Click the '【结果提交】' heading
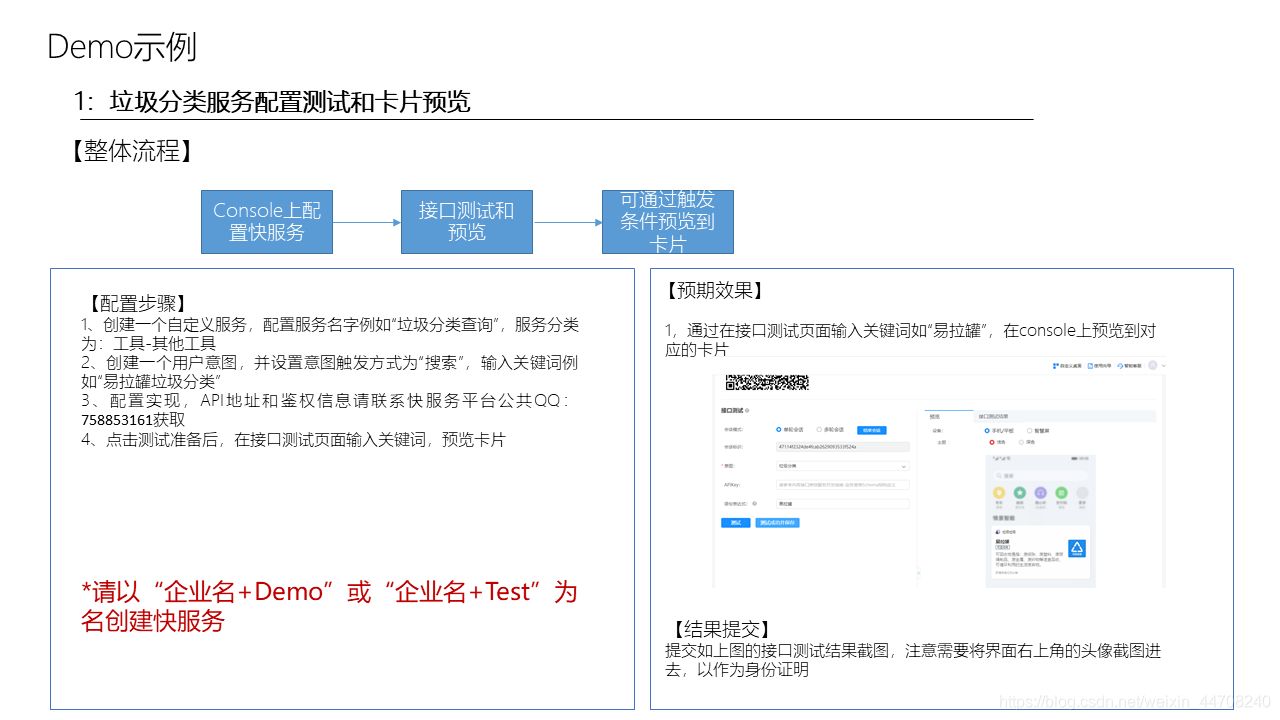Image resolution: width=1280 pixels, height=720 pixels. click(720, 630)
